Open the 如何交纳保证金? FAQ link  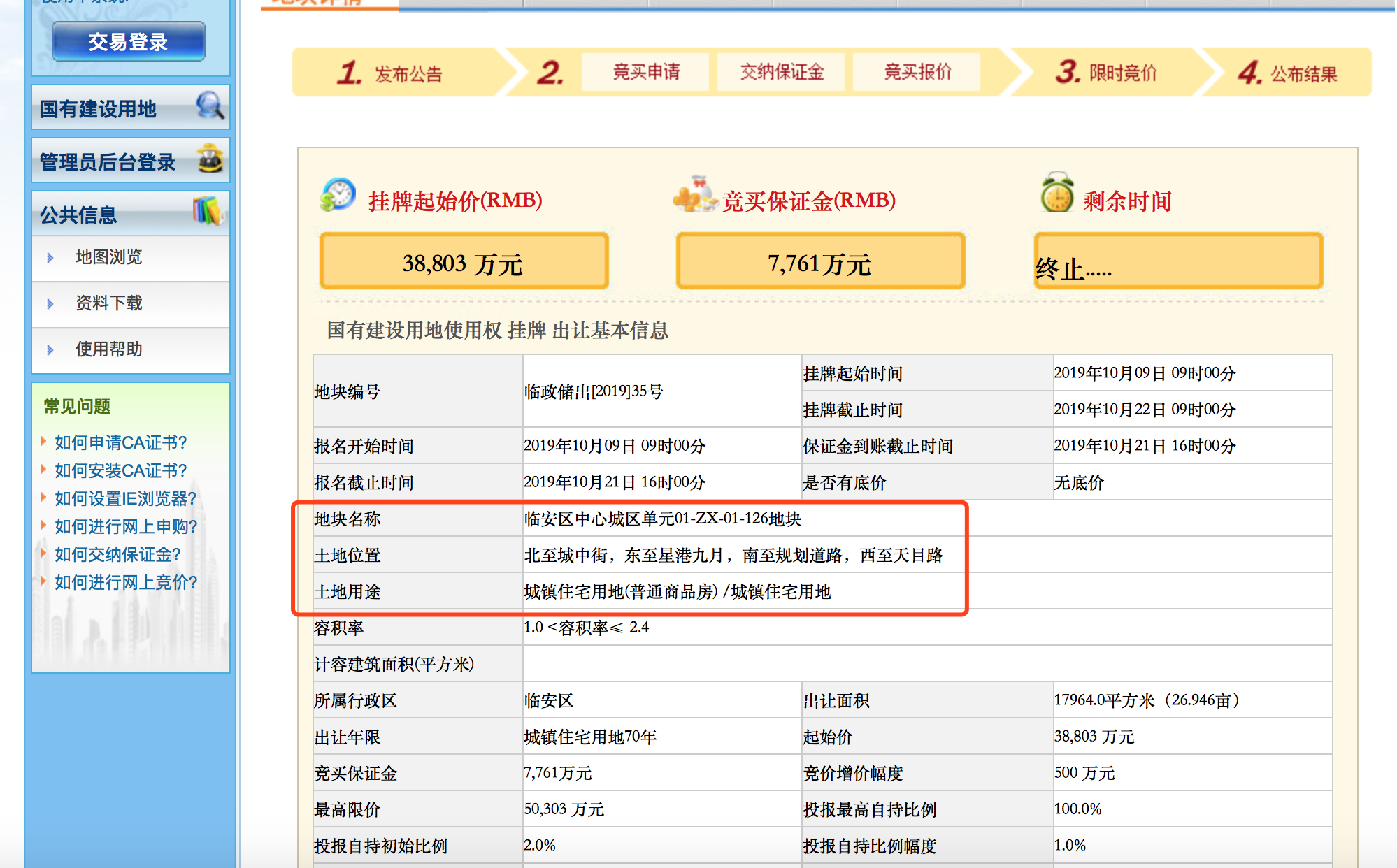tap(117, 554)
